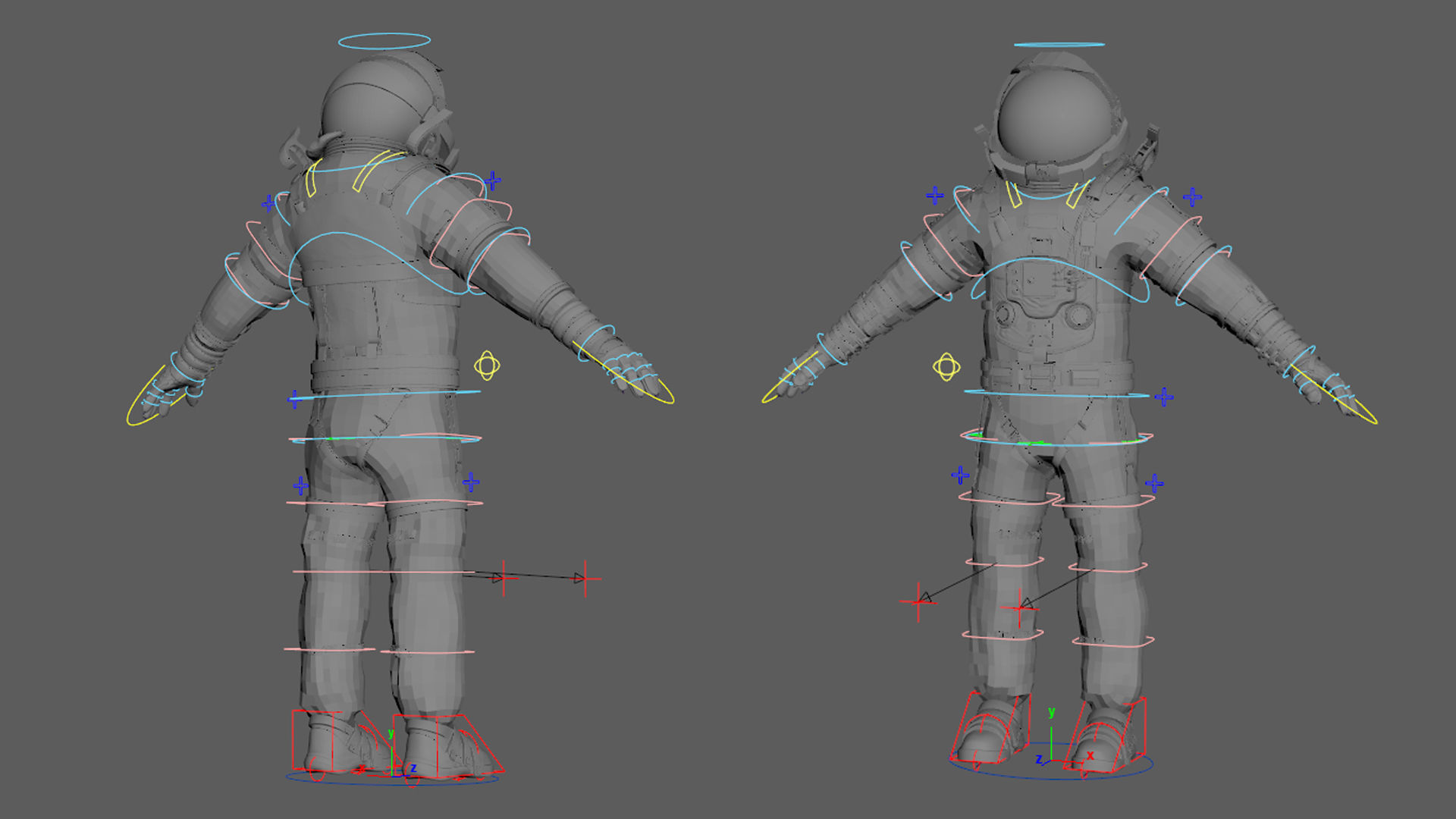
Task: Select cyan head-top ring above back-view astronaut
Action: click(x=384, y=41)
